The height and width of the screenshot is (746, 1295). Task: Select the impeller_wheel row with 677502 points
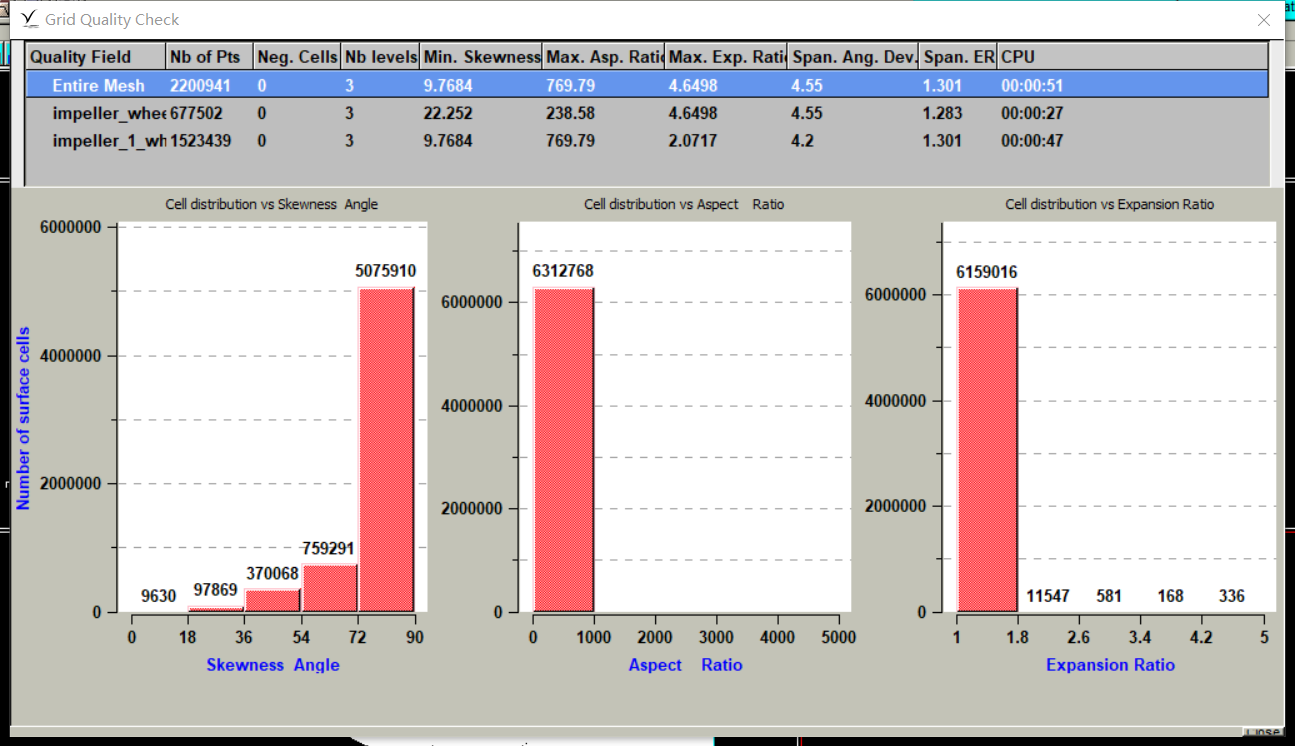[x=108, y=113]
